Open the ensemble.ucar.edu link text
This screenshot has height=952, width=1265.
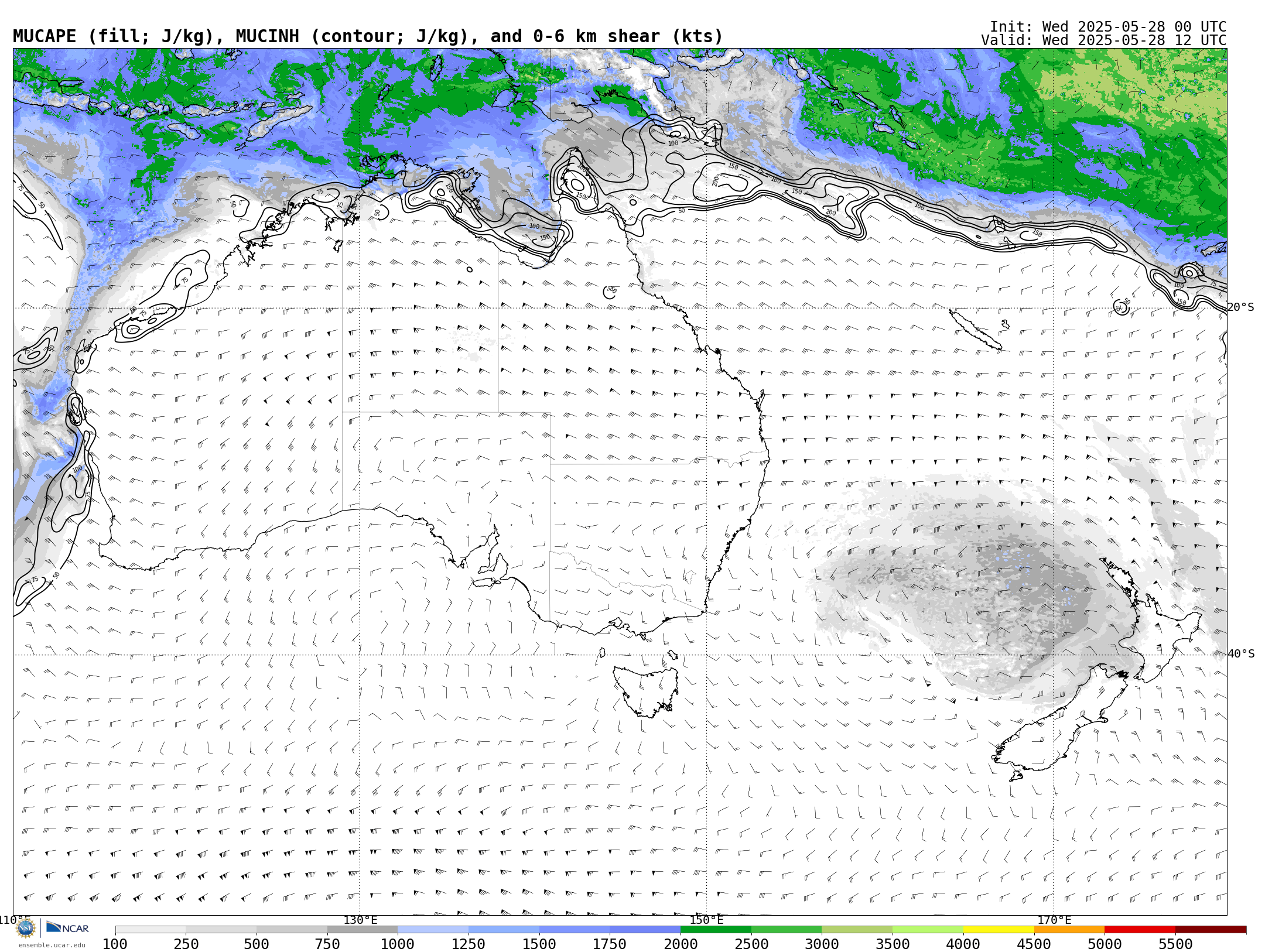(x=52, y=945)
